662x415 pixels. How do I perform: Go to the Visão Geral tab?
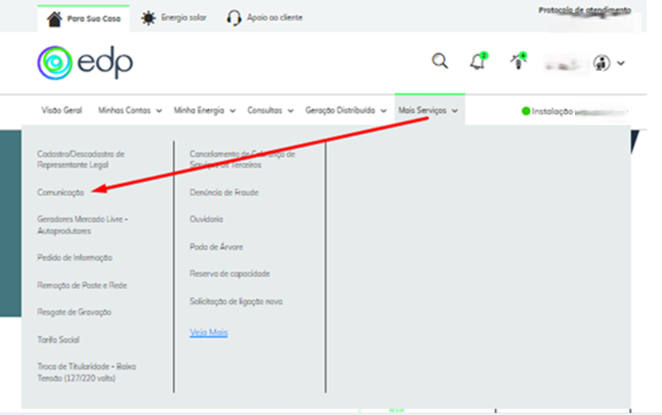pos(61,110)
